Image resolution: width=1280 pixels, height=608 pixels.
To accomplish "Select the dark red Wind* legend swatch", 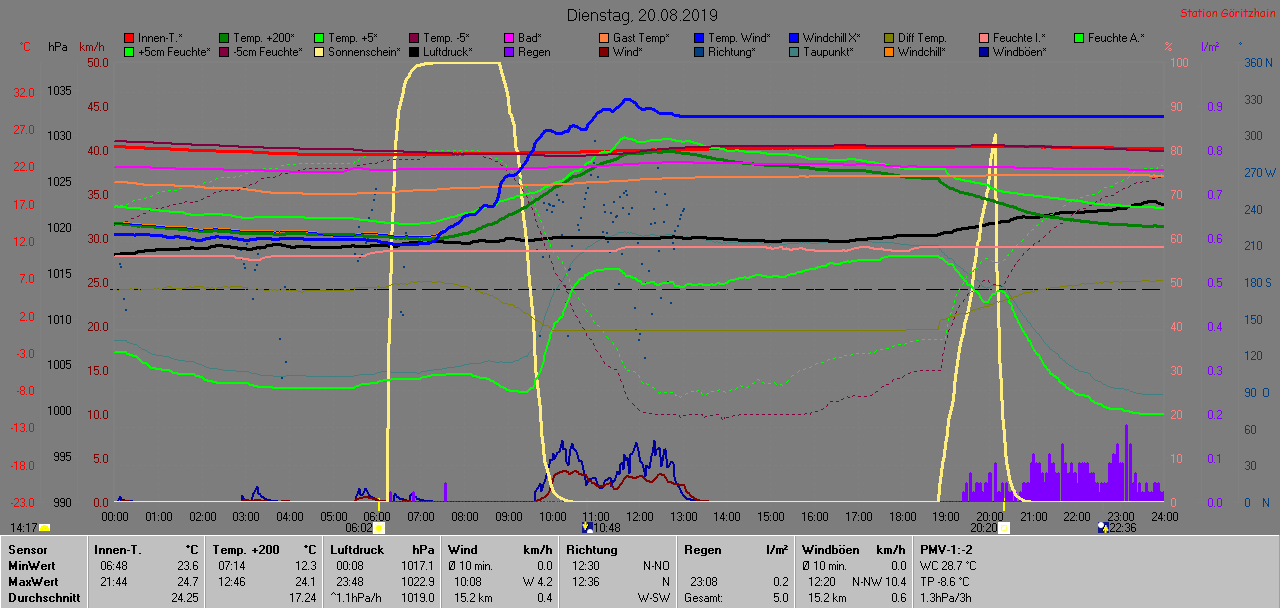I will (604, 51).
